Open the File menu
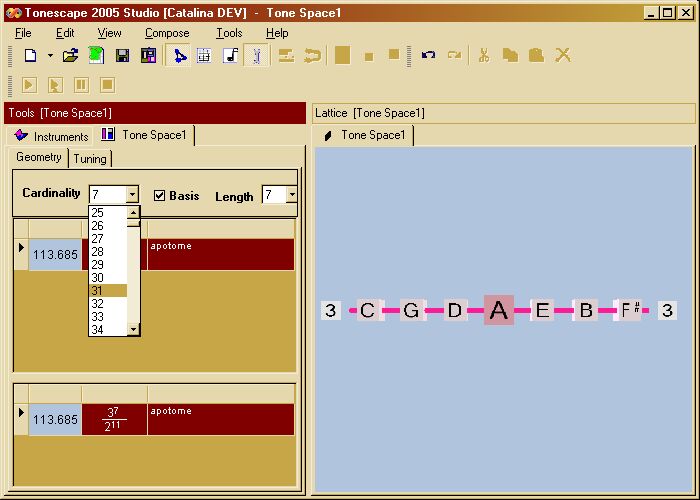 tap(23, 33)
